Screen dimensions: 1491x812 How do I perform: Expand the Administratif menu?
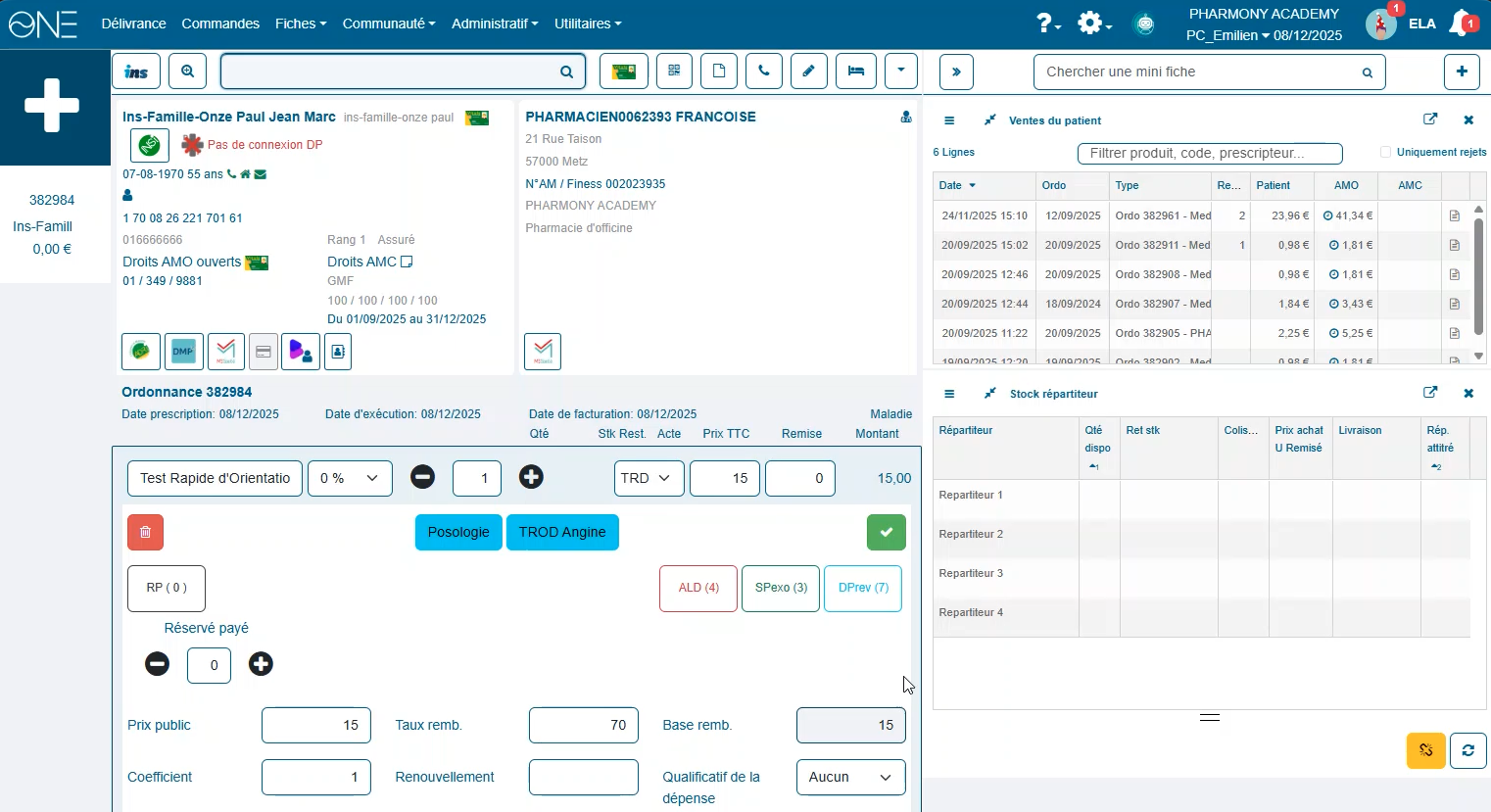(x=495, y=24)
